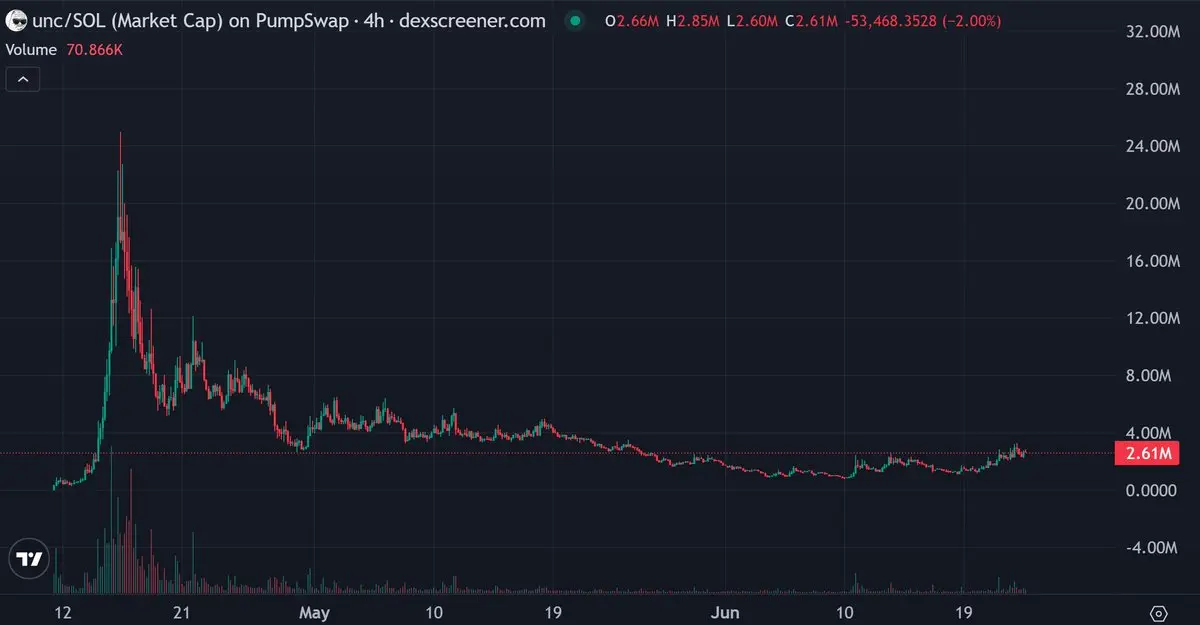
Task: Click the first 19 date label after May
Action: (x=552, y=612)
